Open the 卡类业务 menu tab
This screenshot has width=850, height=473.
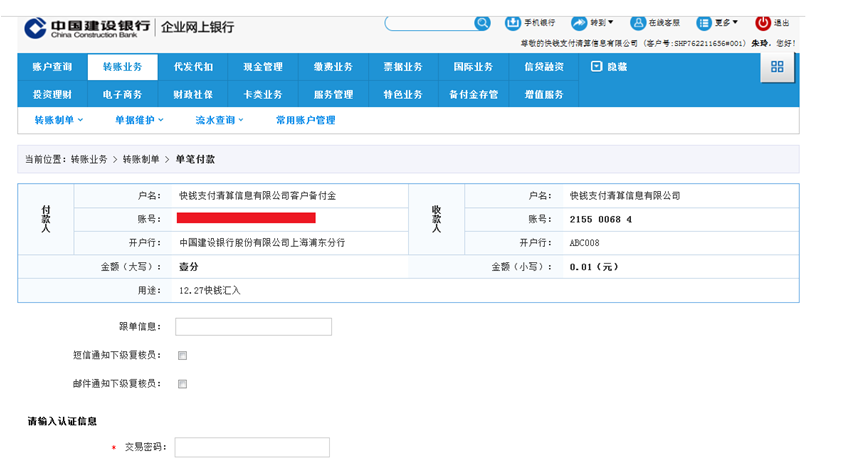(x=263, y=94)
